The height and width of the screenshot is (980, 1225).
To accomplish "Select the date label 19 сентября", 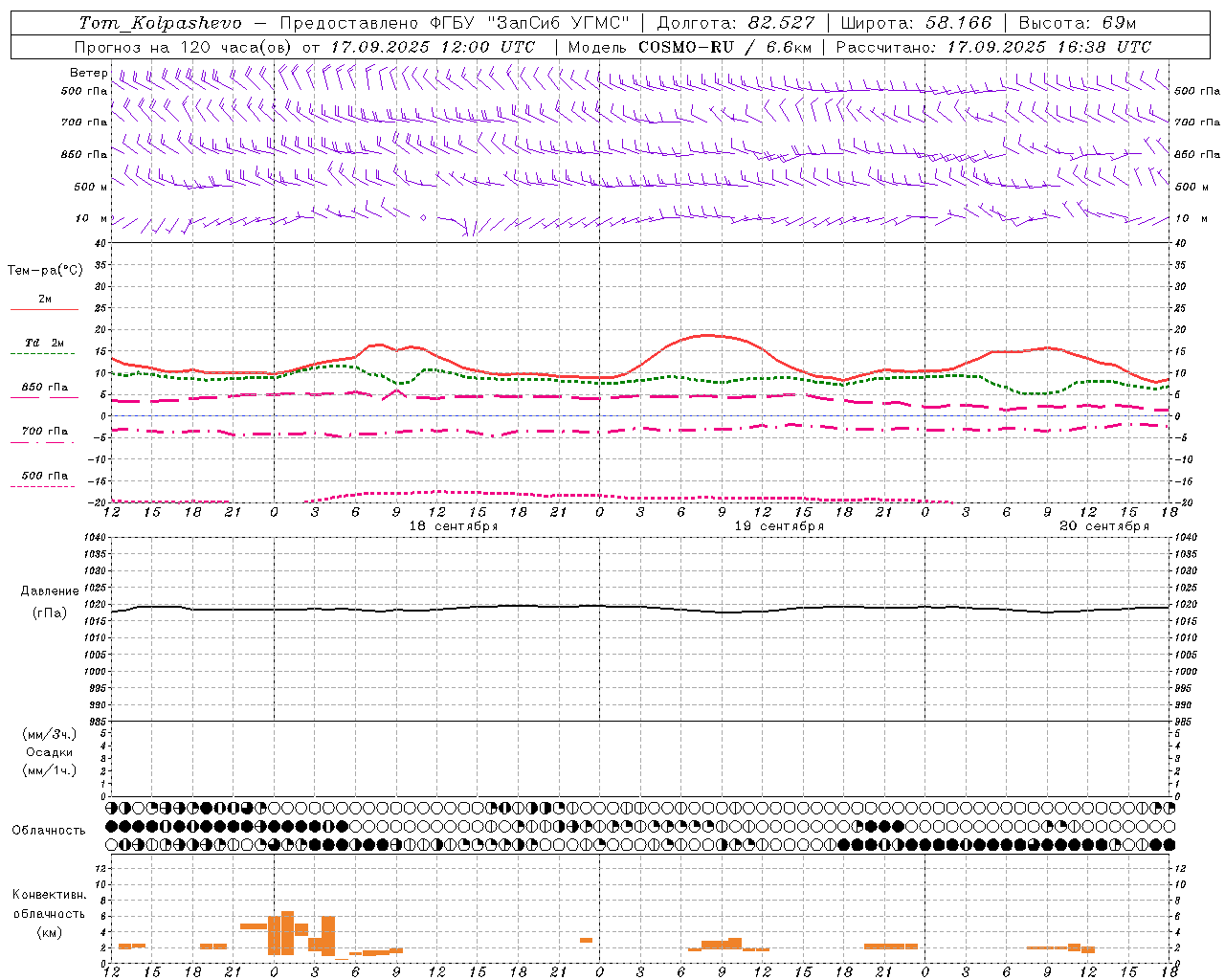I will 779,526.
